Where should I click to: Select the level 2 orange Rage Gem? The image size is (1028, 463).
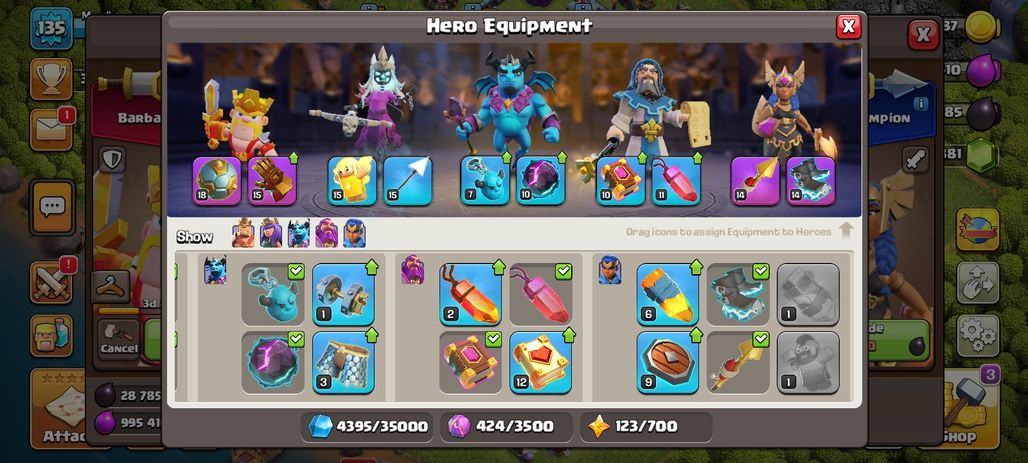point(470,294)
